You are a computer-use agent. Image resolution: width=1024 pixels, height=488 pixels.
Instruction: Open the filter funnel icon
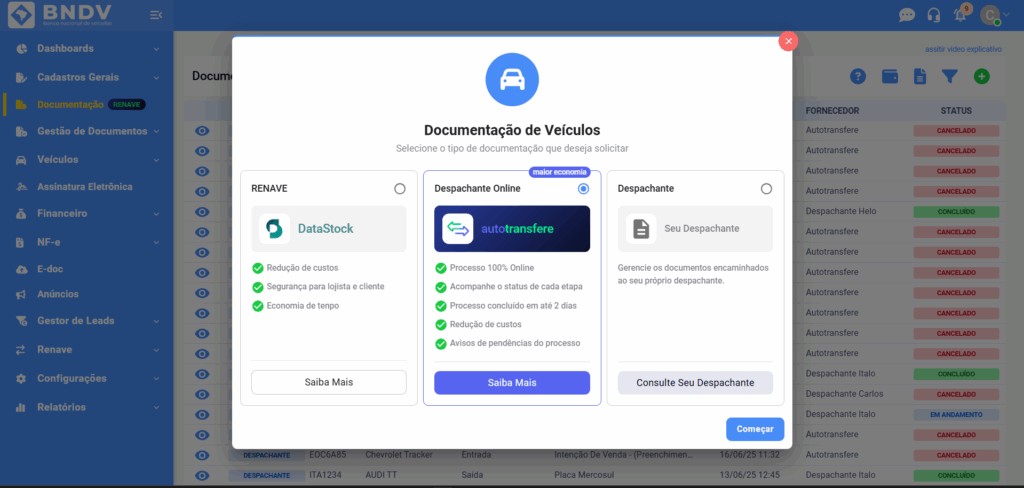(x=950, y=76)
